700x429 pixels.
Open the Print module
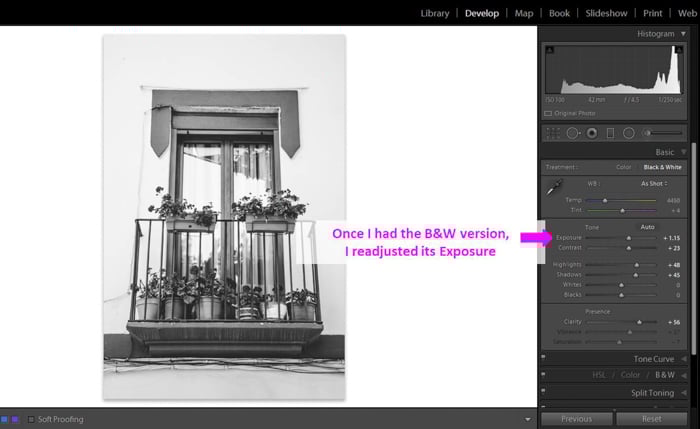pos(652,13)
